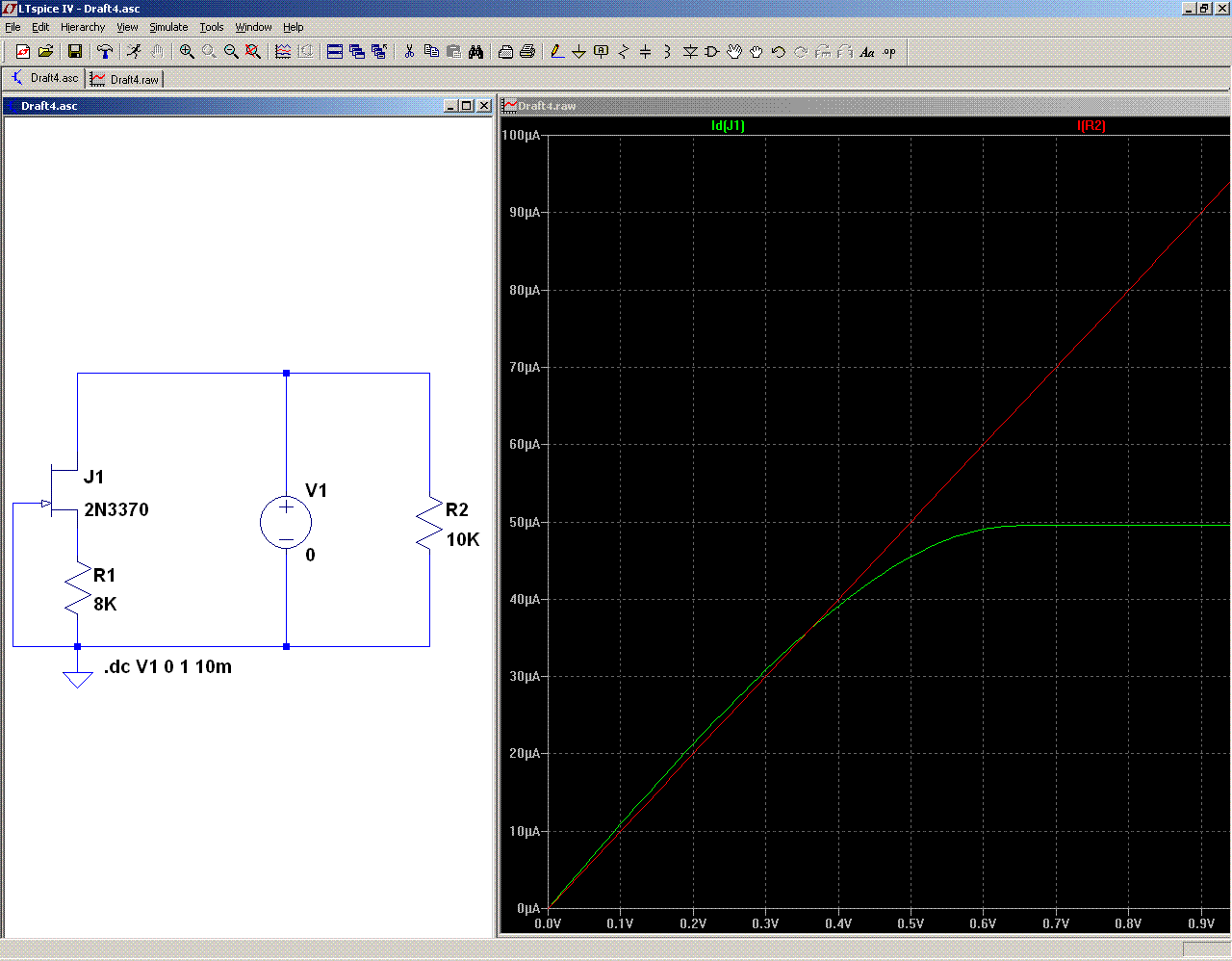Viewport: 1232px width, 961px height.
Task: Click the Tile Windows toolbar icon
Action: 334,52
